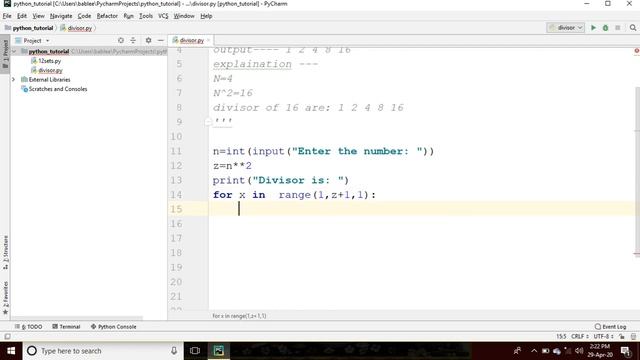Hide the Project tool window
Viewport: 640px width, 360px height.
click(160, 40)
